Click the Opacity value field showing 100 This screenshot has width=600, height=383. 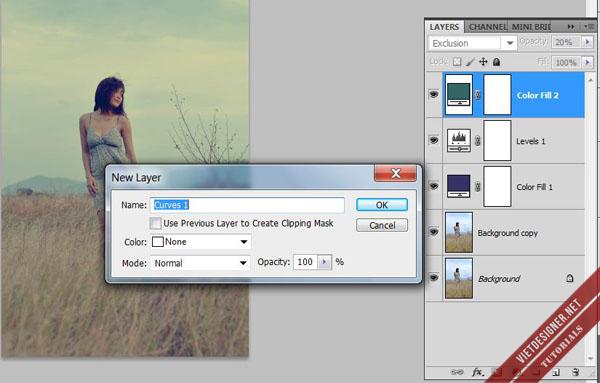coord(305,262)
